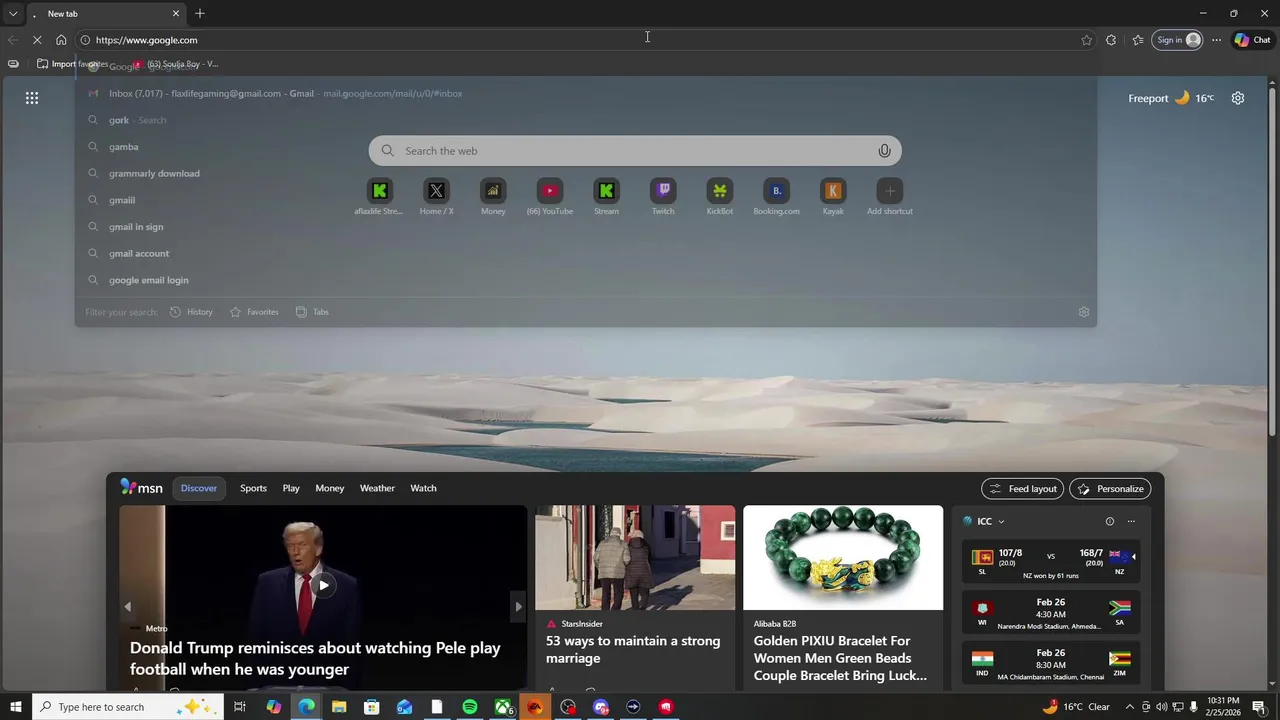Open the Stream shortcut
The width and height of the screenshot is (1280, 720).
(x=606, y=197)
